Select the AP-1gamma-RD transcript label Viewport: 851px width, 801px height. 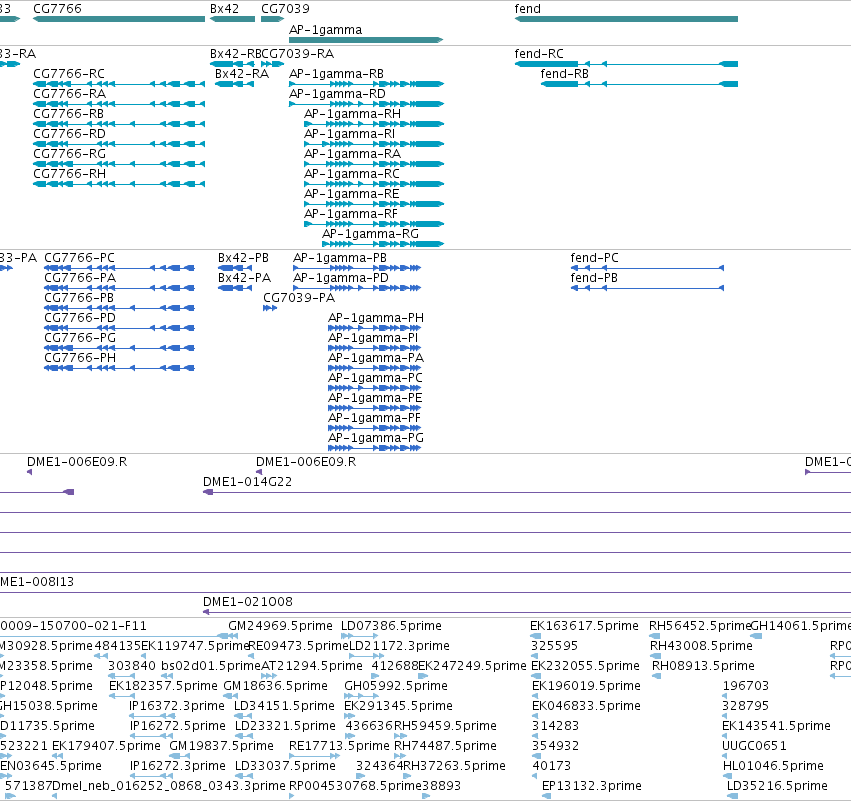338,93
